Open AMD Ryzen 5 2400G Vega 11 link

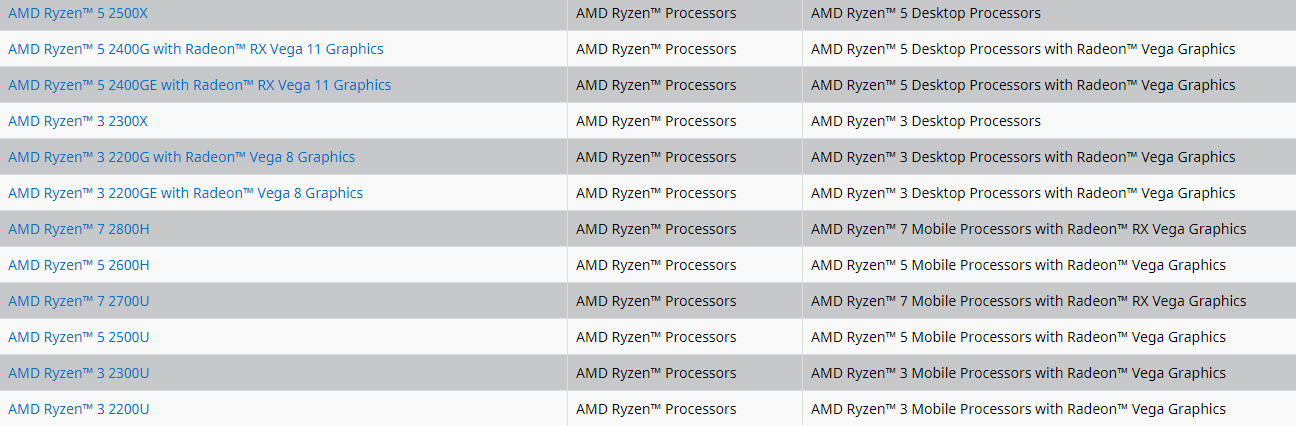pyautogui.click(x=195, y=49)
